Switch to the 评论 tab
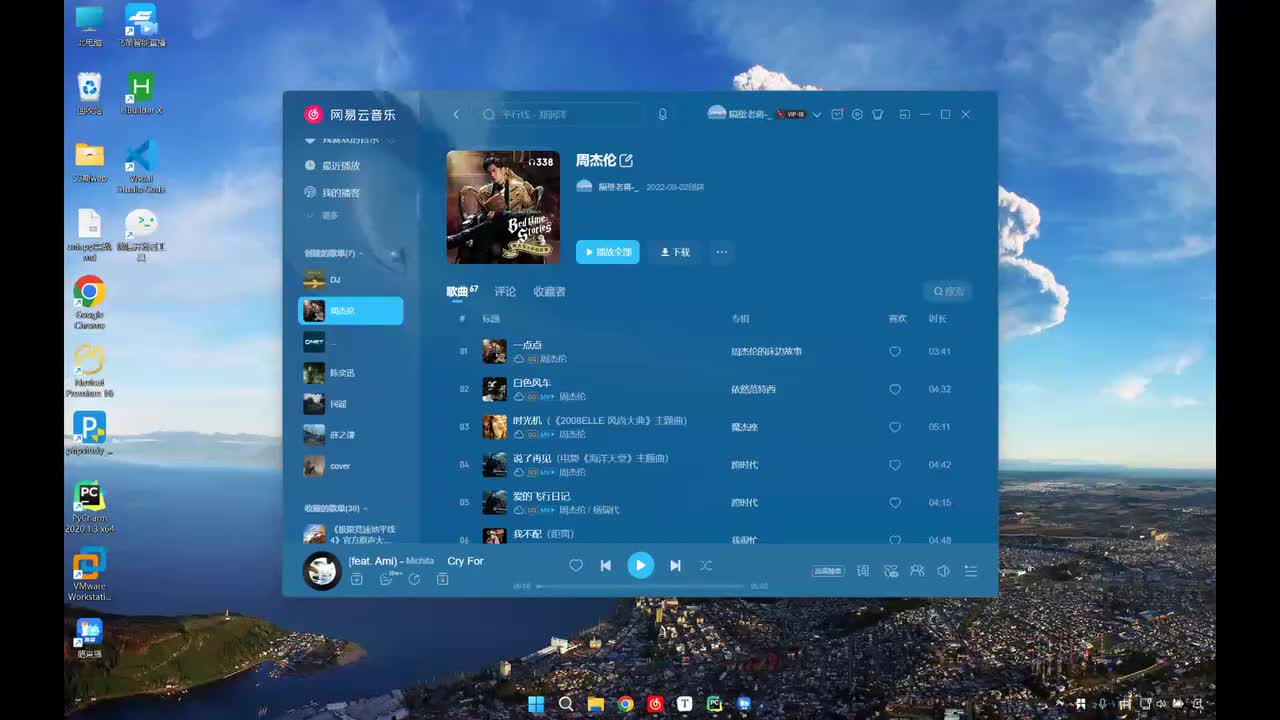The width and height of the screenshot is (1280, 720). pos(505,292)
